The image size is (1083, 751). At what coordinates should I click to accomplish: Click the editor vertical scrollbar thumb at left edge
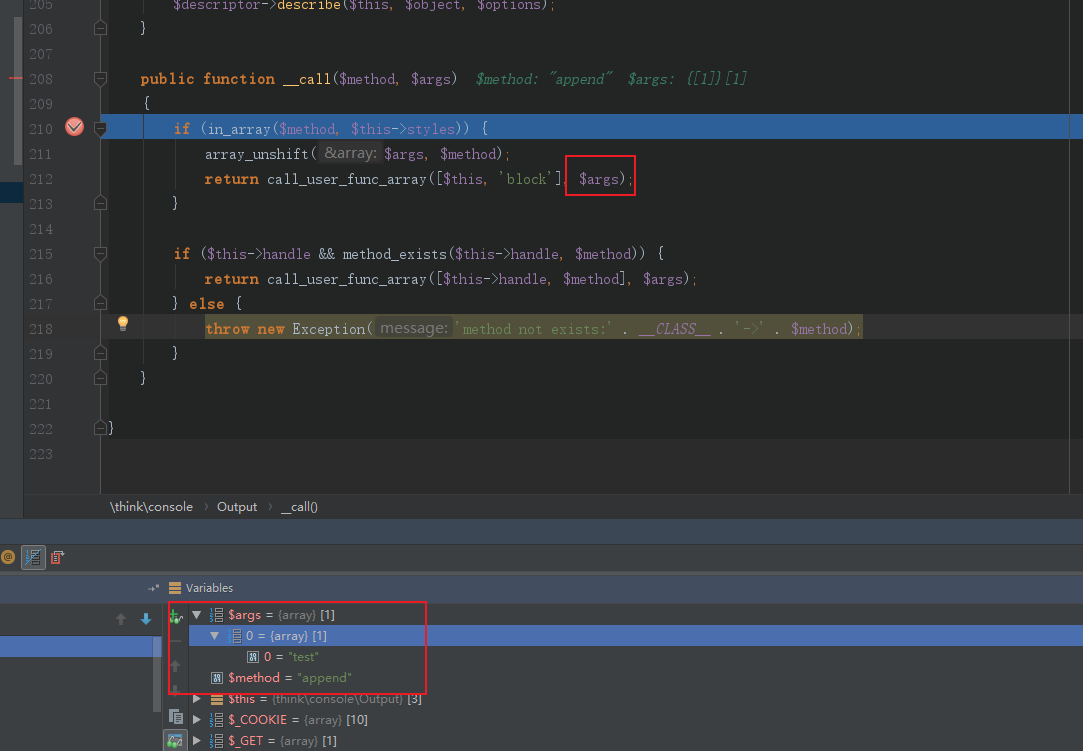click(17, 90)
